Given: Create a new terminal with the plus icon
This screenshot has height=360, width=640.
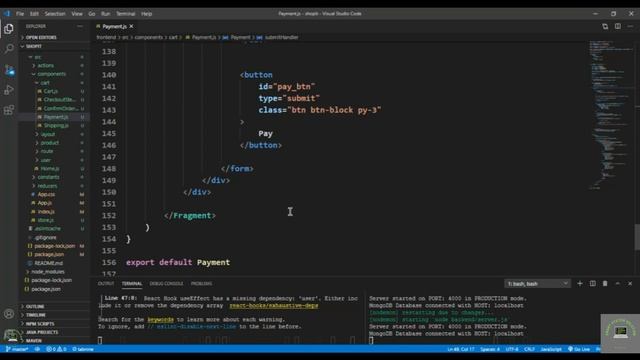Looking at the screenshot, I should coord(580,283).
